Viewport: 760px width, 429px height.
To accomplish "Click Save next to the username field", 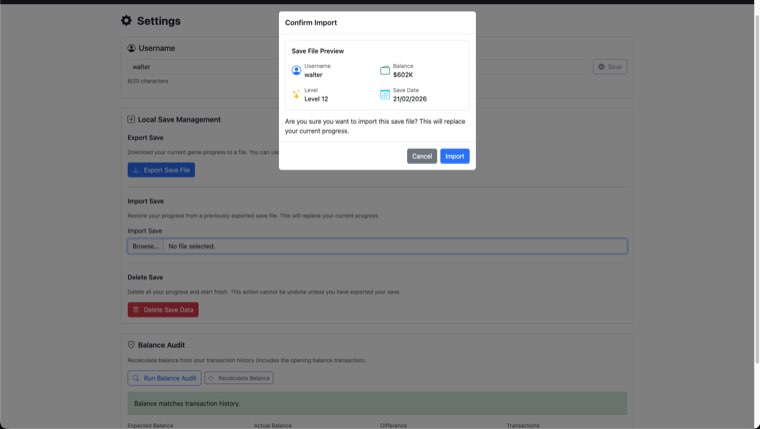I will coord(609,67).
